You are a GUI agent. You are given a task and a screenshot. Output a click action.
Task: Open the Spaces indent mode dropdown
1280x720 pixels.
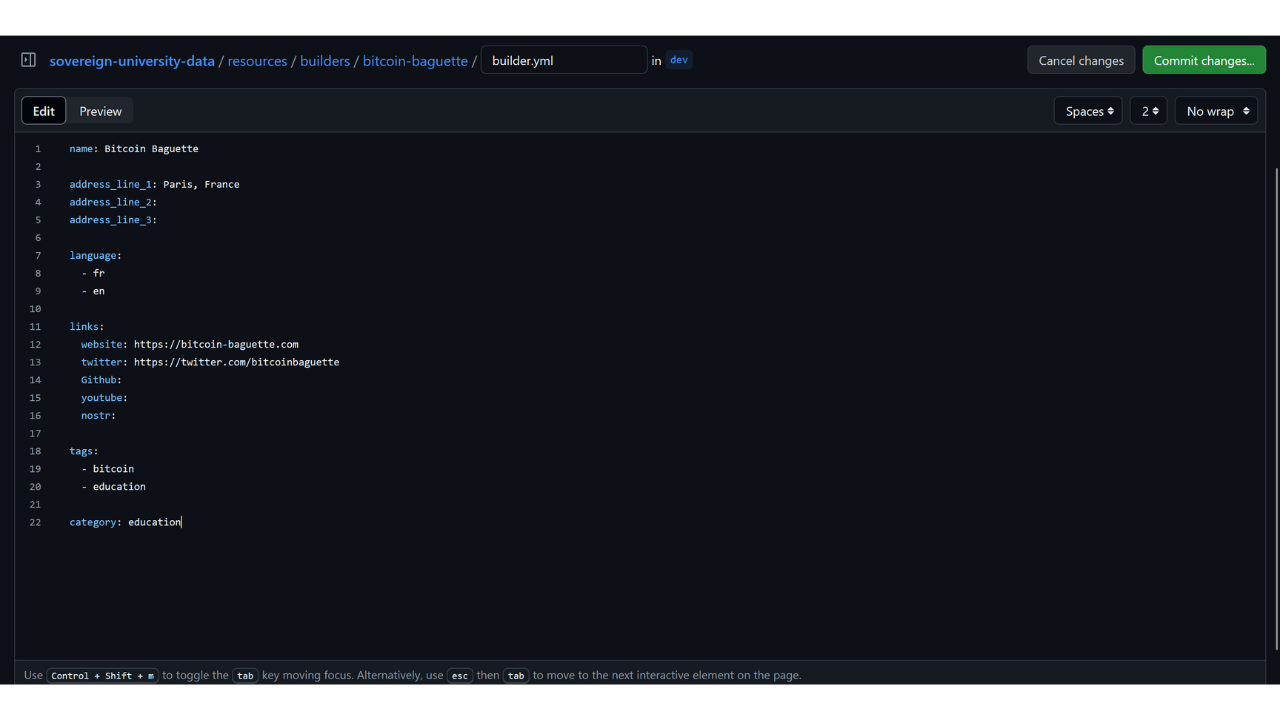(1088, 111)
